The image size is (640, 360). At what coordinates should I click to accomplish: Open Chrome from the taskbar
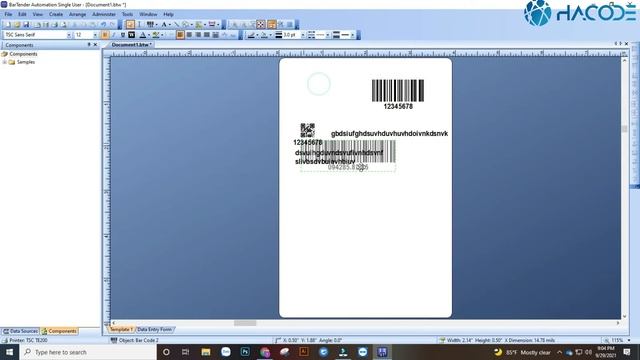click(264, 352)
